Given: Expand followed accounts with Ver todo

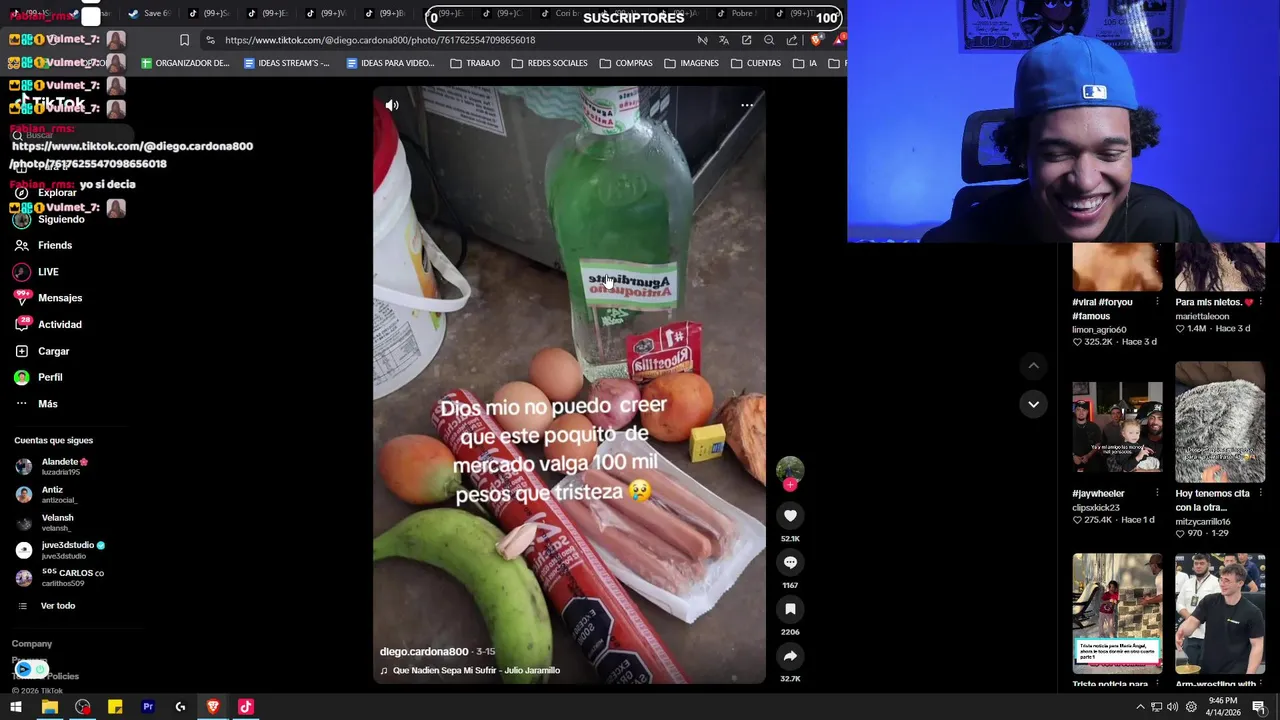Looking at the screenshot, I should (47, 606).
